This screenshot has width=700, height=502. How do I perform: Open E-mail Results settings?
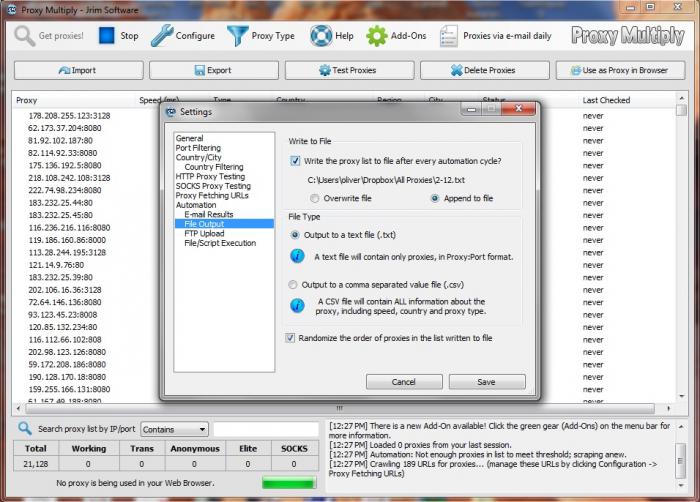pyautogui.click(x=208, y=214)
